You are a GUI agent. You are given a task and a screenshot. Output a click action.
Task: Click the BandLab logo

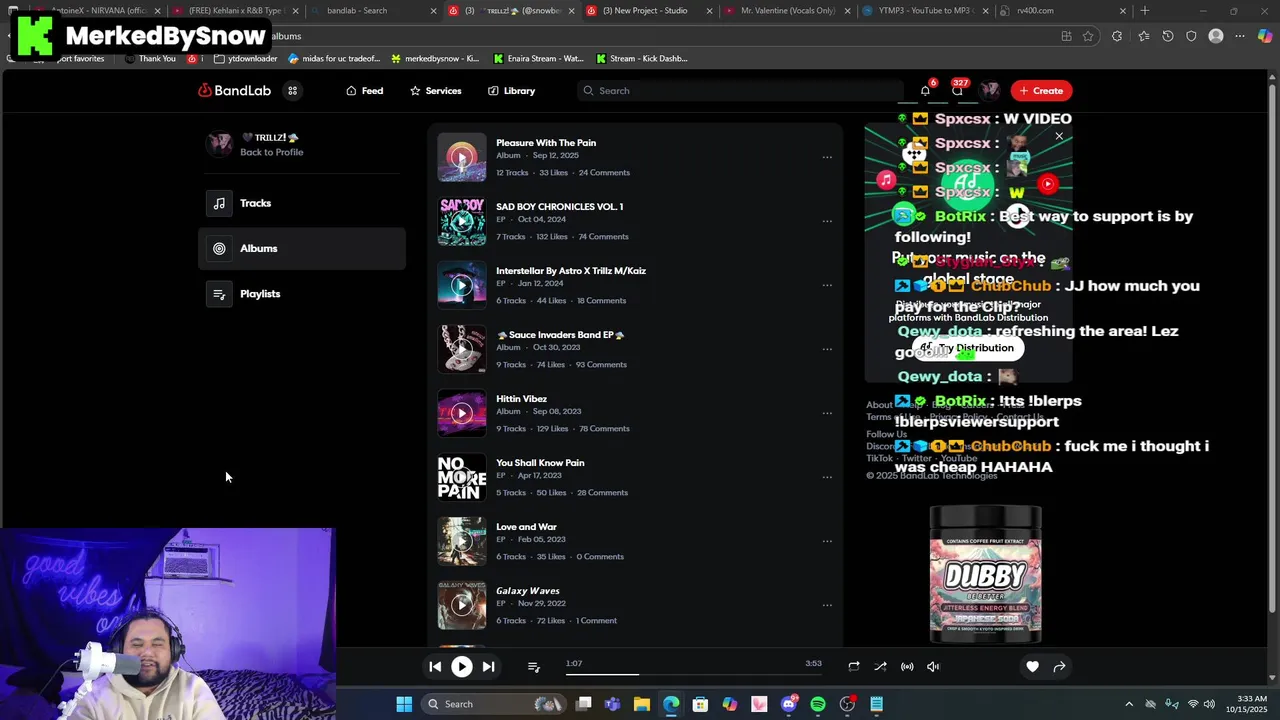(x=235, y=91)
